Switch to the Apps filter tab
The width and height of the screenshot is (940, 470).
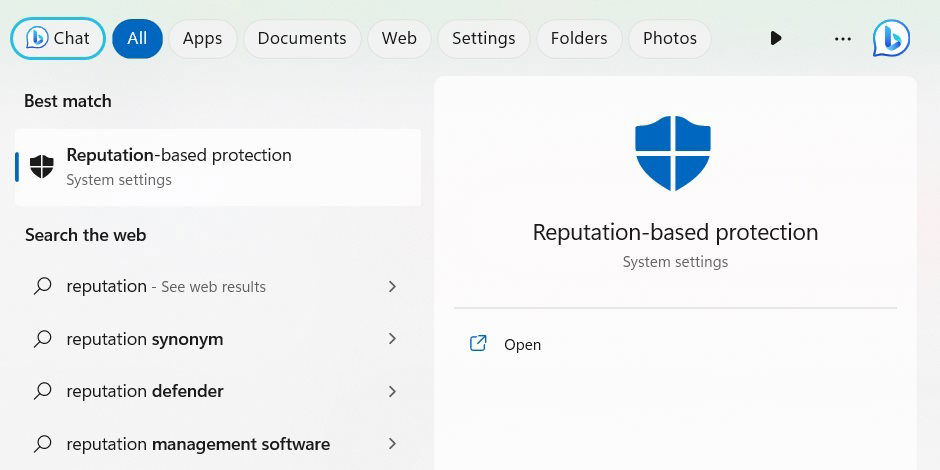coord(203,38)
